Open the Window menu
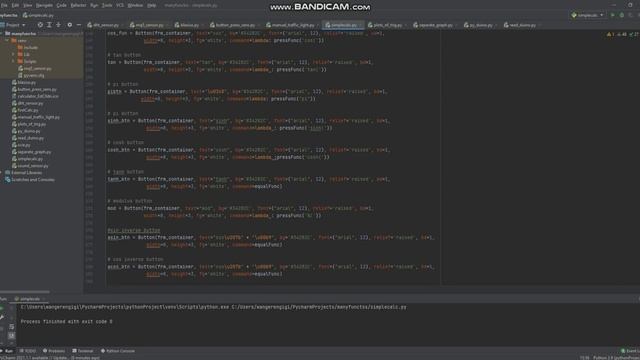The width and height of the screenshot is (640, 360). pos(135,5)
